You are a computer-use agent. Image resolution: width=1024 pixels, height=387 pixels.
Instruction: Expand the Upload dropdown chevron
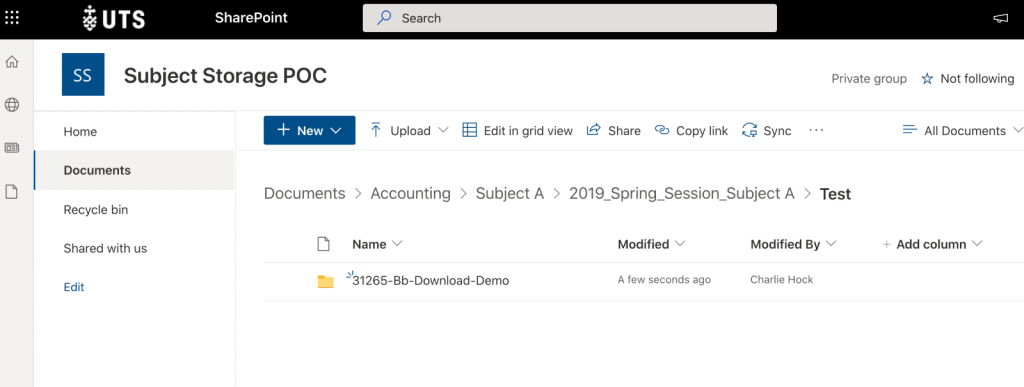(x=443, y=131)
